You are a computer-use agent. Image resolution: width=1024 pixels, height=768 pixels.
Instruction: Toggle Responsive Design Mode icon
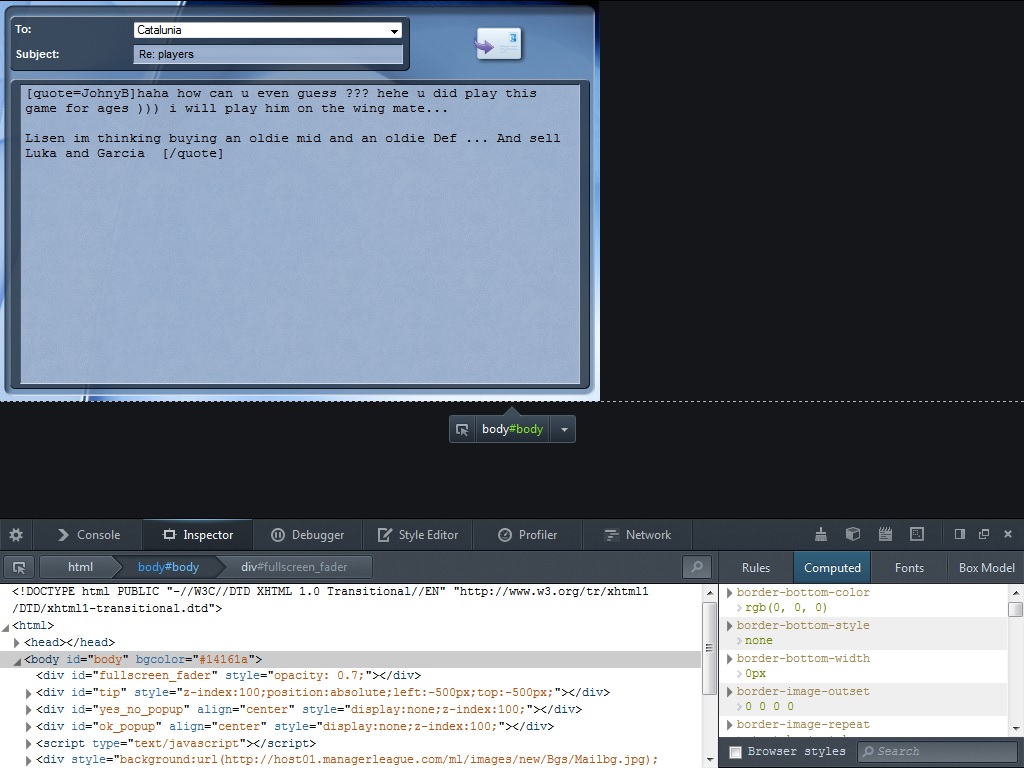coord(917,534)
